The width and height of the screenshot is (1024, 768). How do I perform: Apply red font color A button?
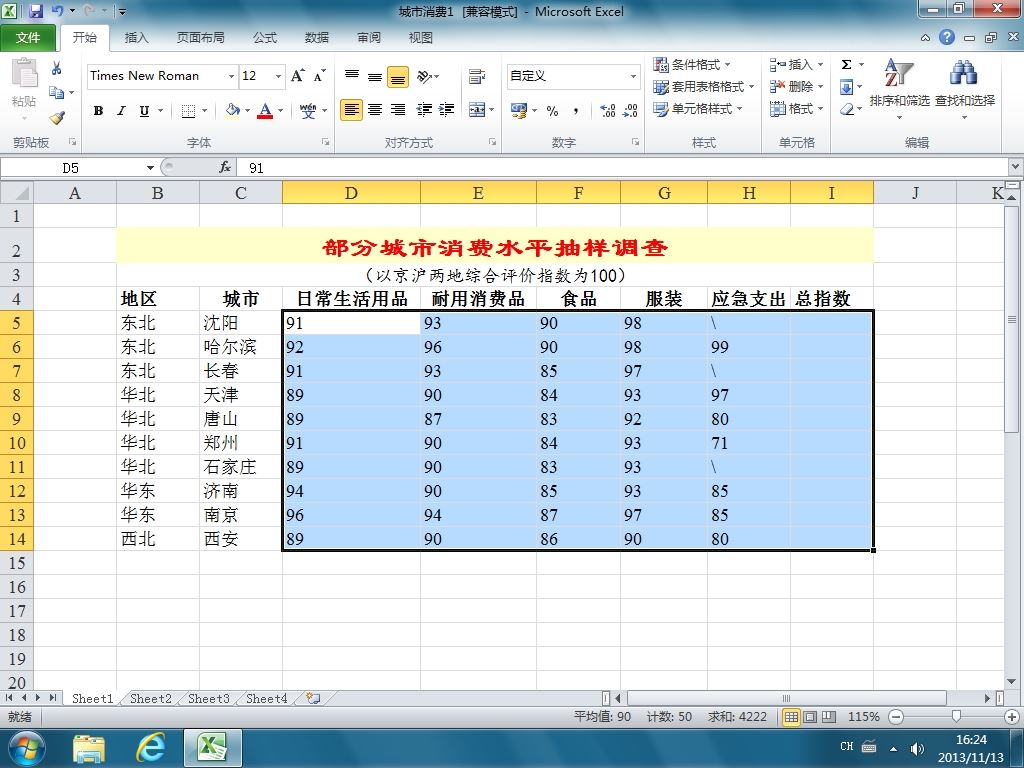click(265, 110)
